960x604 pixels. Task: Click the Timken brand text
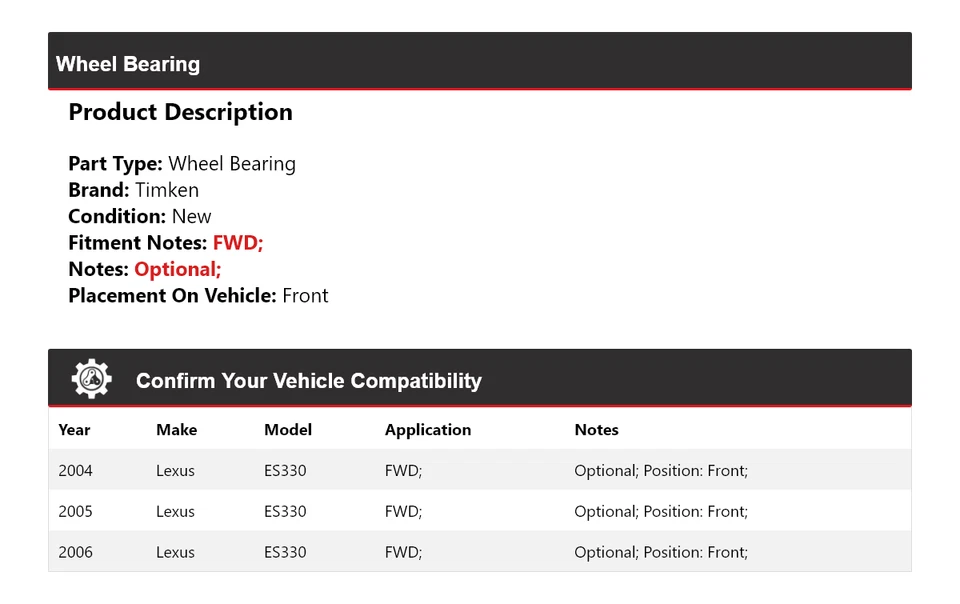point(167,190)
